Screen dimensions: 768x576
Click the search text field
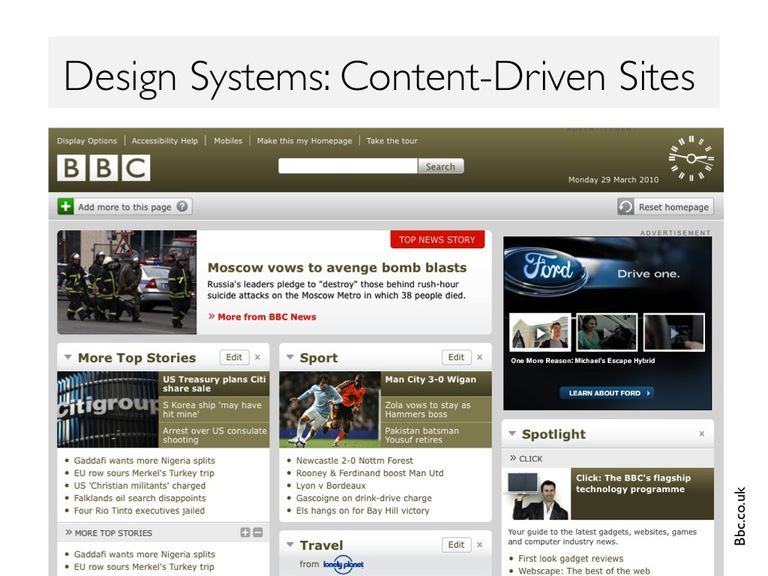tap(348, 166)
